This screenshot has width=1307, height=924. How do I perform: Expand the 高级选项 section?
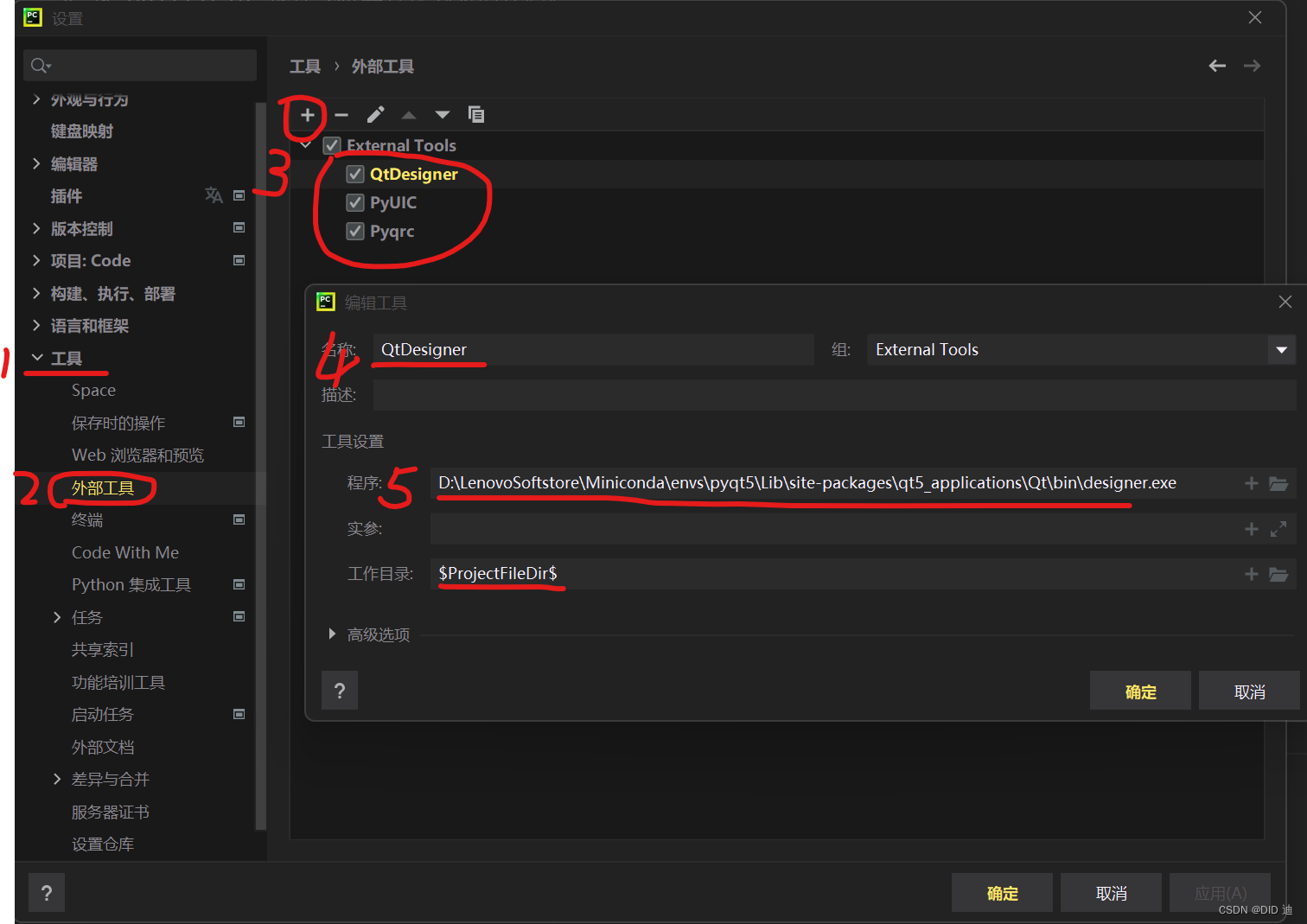[x=332, y=634]
